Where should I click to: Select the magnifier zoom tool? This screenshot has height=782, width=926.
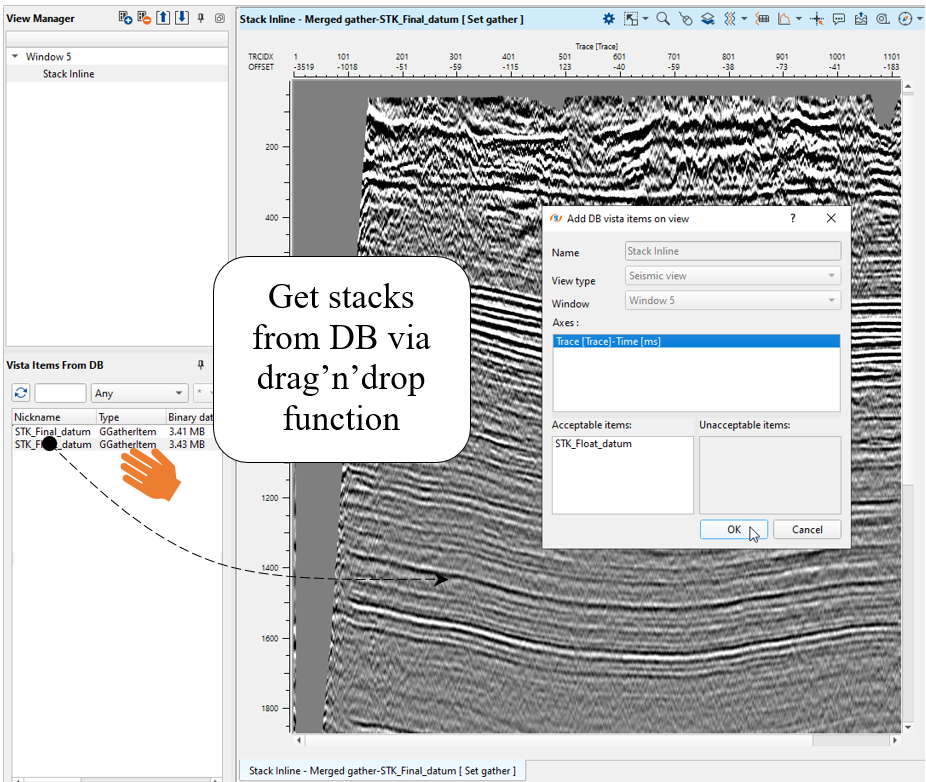(663, 19)
